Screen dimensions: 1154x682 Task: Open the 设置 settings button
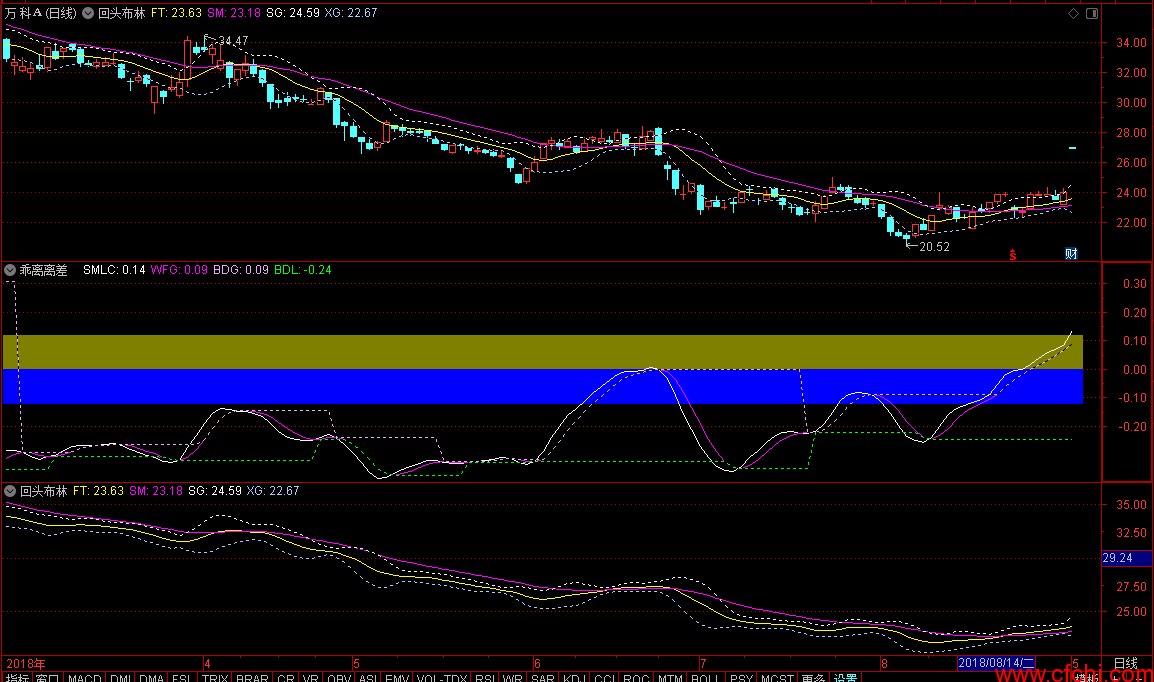[846, 677]
